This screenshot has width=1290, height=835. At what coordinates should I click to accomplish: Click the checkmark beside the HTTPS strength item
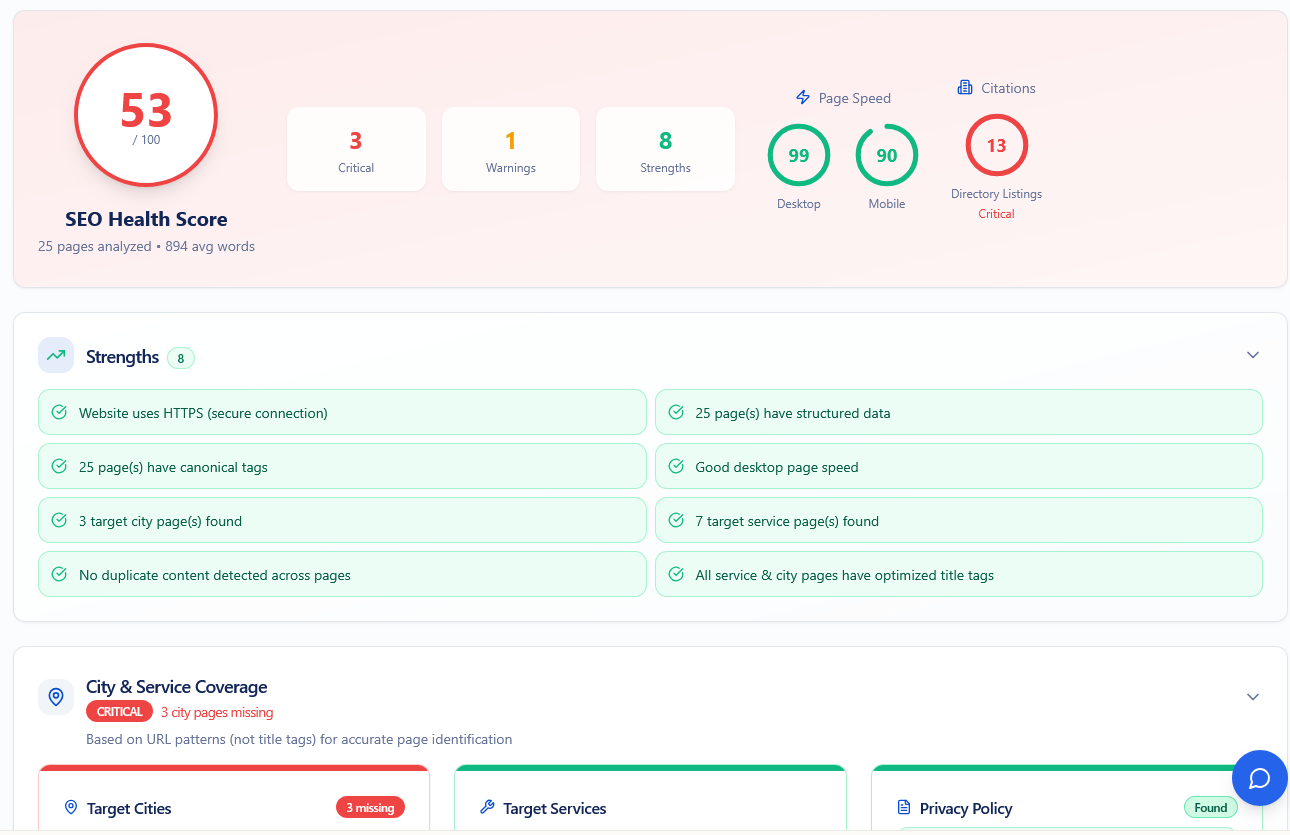(61, 412)
